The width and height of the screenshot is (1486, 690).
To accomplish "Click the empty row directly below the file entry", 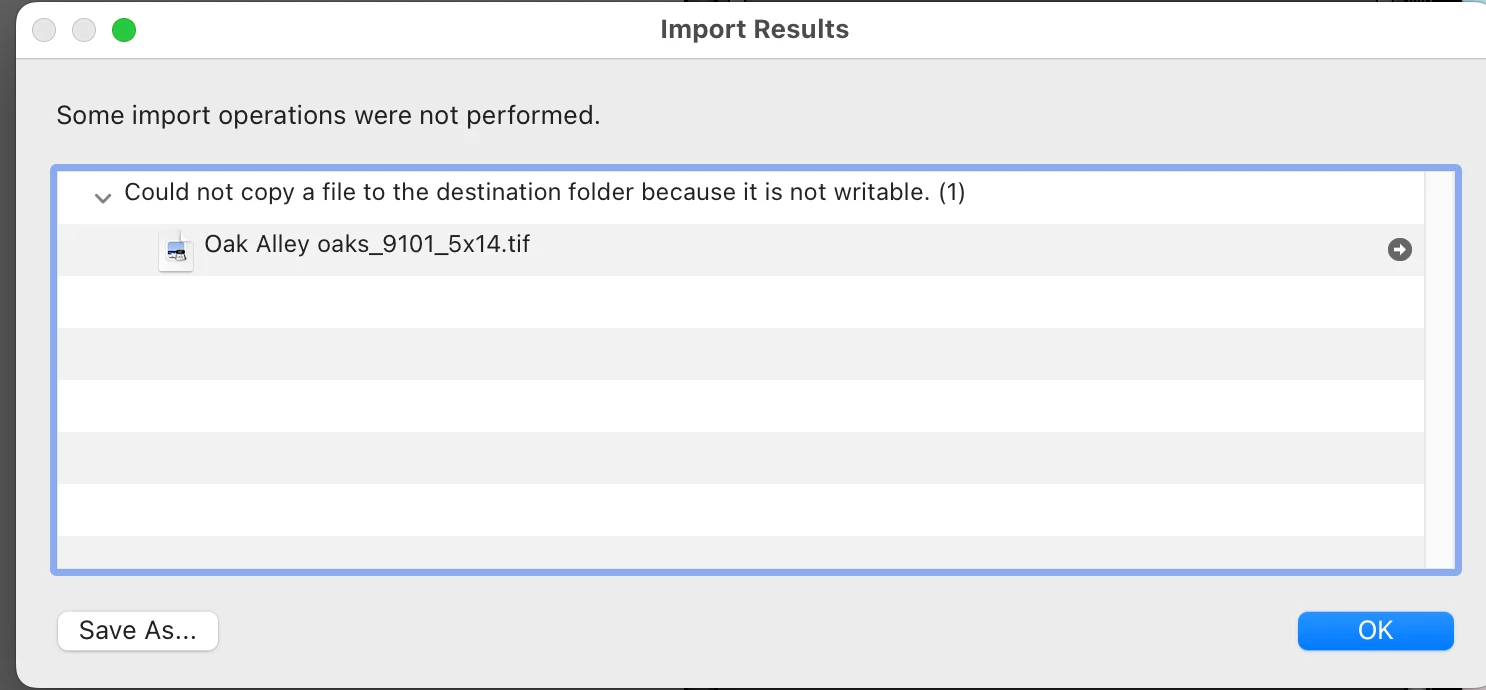I will coord(741,302).
